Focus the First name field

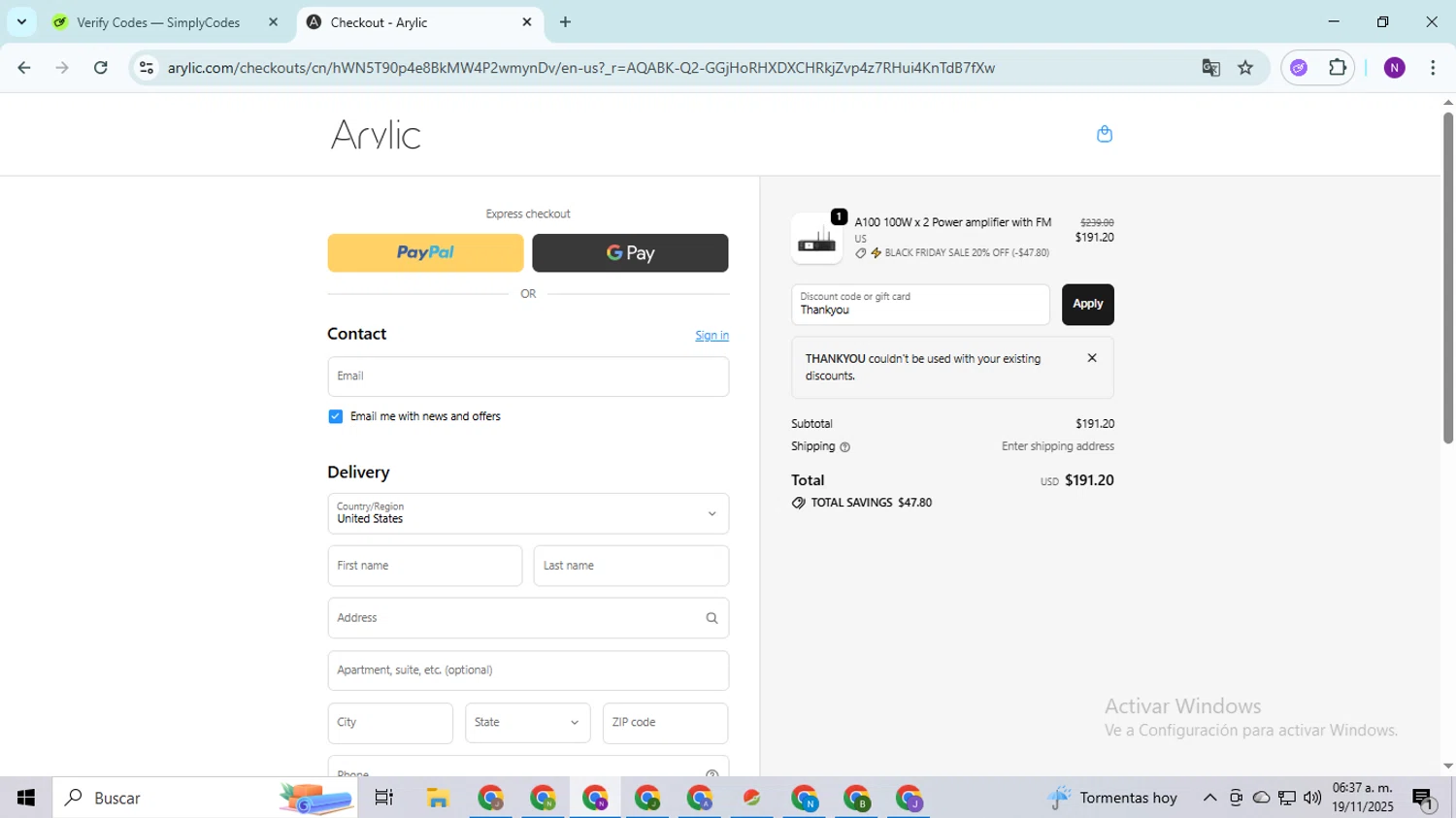(x=425, y=566)
